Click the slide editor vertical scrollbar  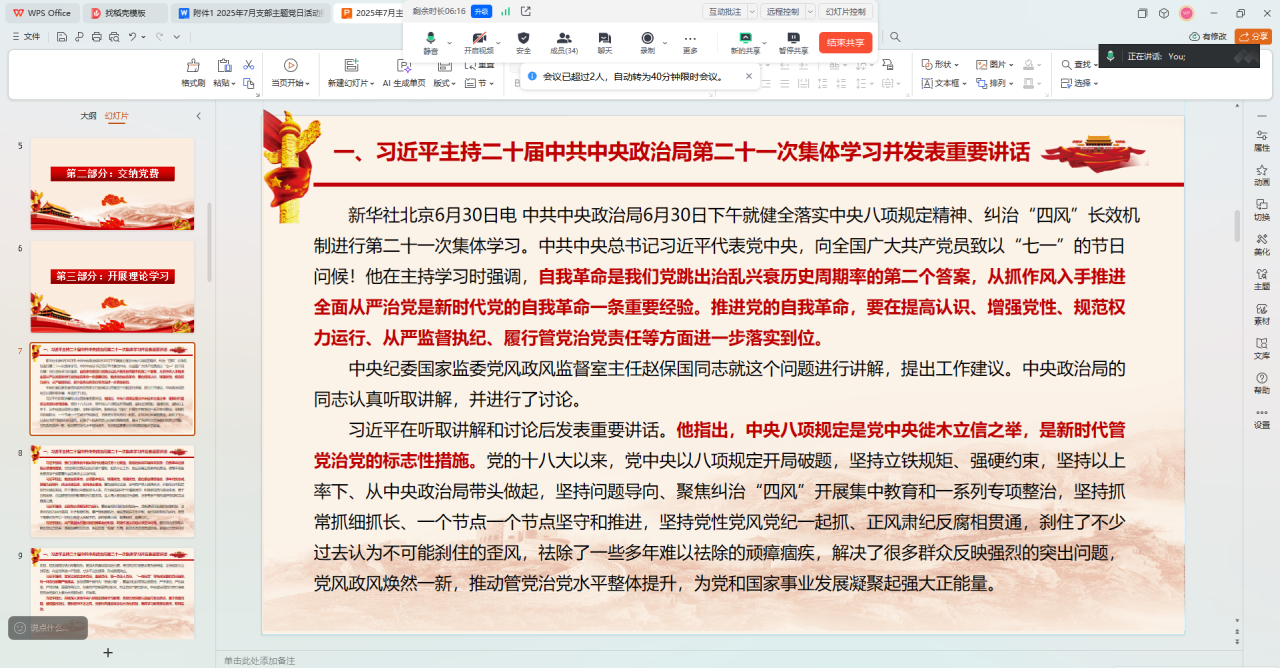tap(1237, 225)
